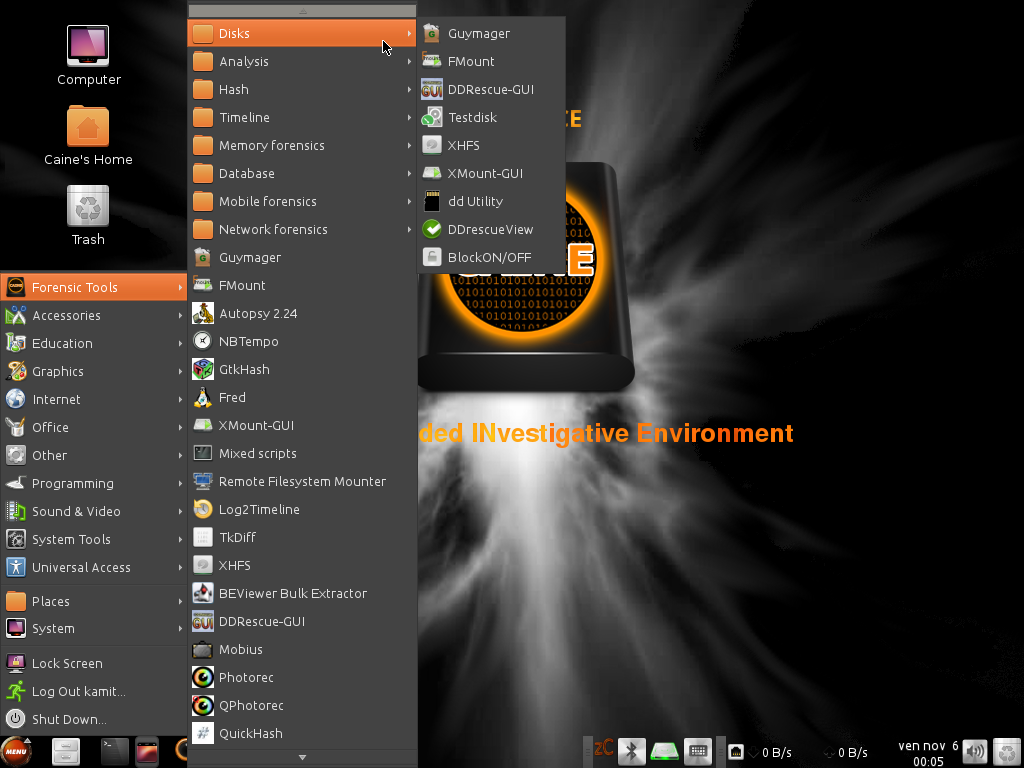1024x768 pixels.
Task: Click Shut Down in the menu
Action: coord(66,719)
